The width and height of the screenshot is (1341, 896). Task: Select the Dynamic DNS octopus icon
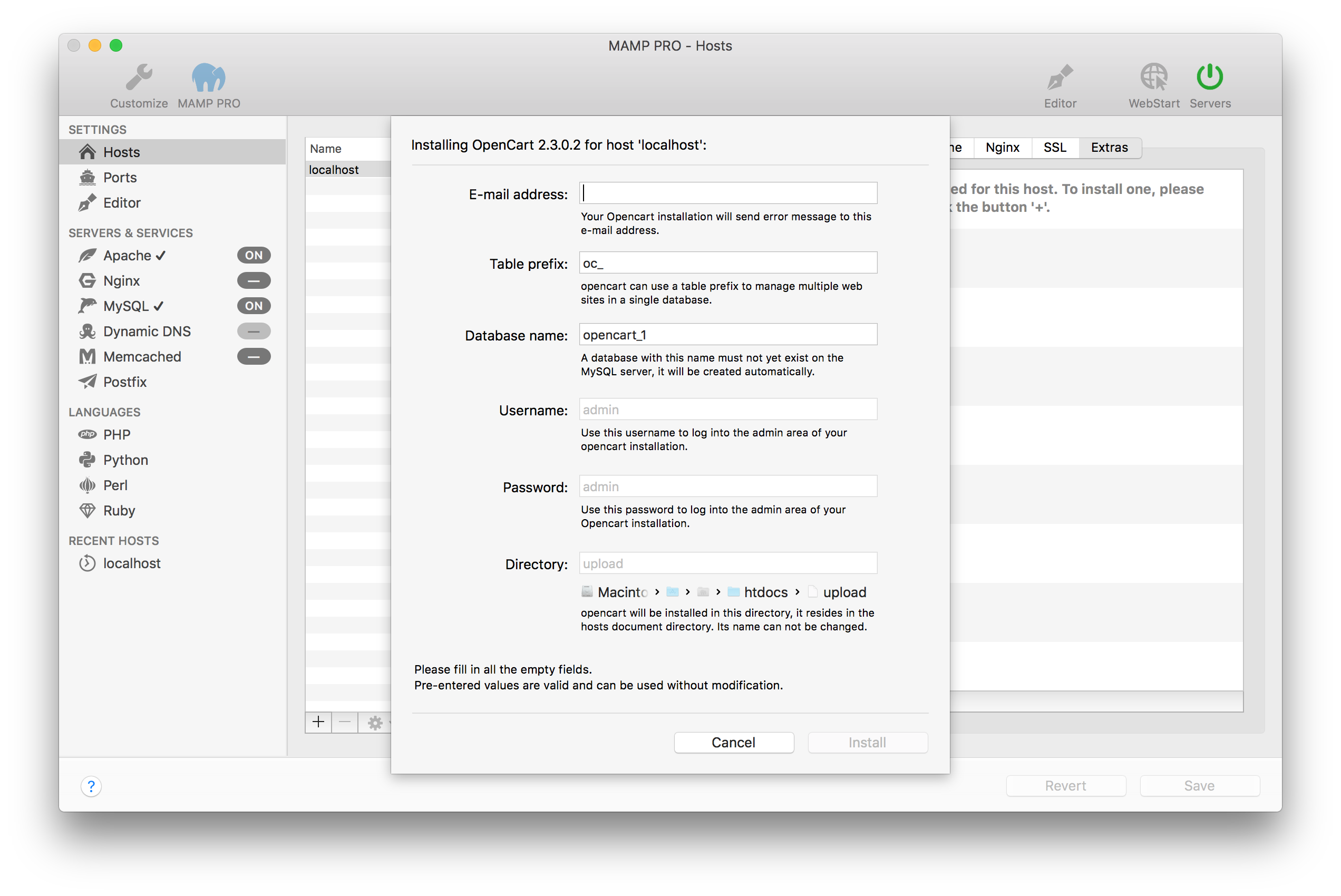pos(88,332)
